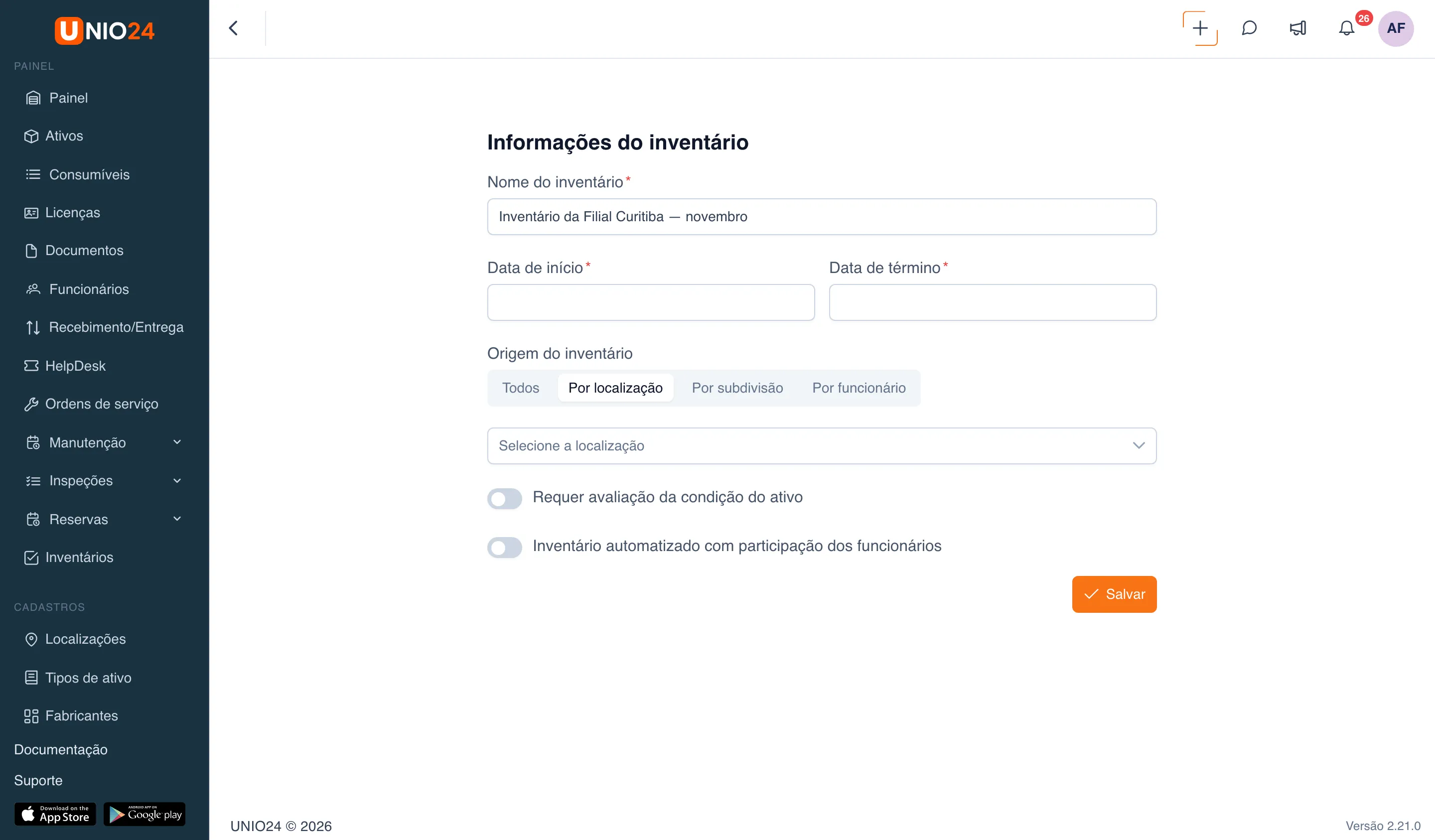Image resolution: width=1435 pixels, height=840 pixels.
Task: Switch to Por funcionário tab
Action: tap(859, 388)
